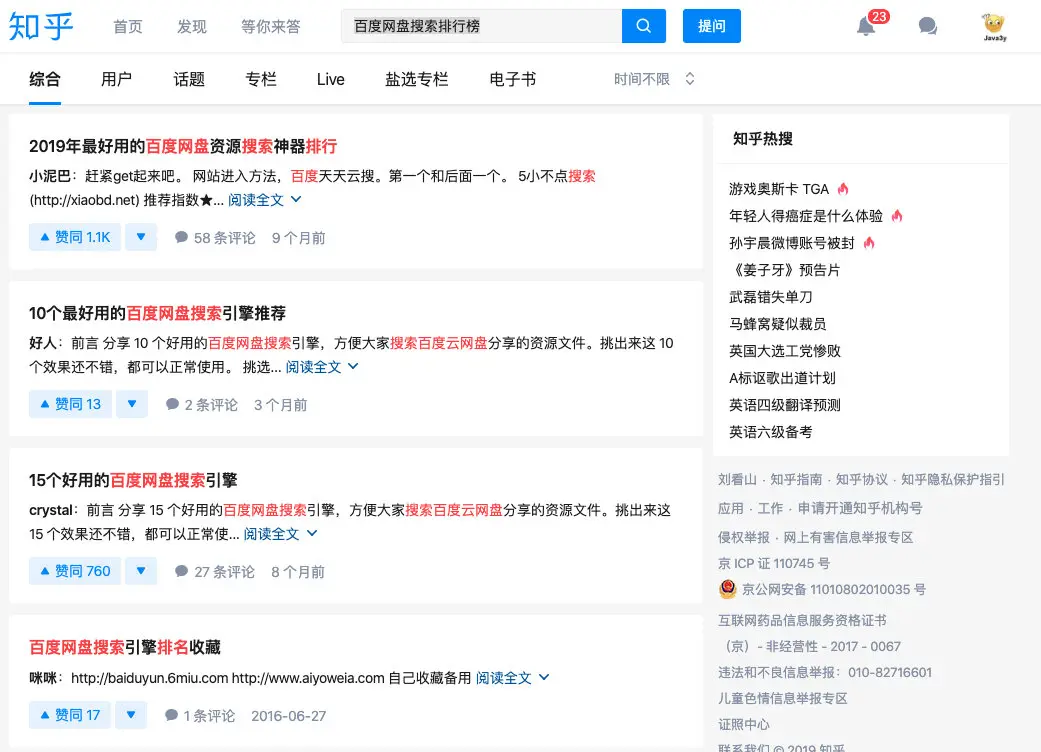The image size is (1041, 752).
Task: Click the 提问 button
Action: click(711, 26)
